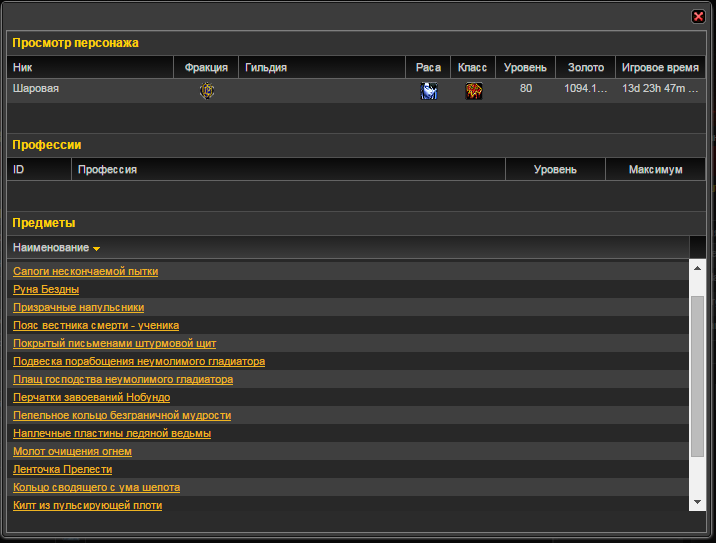
Task: Click the faction emblem icon for Шаровая
Action: click(x=207, y=90)
